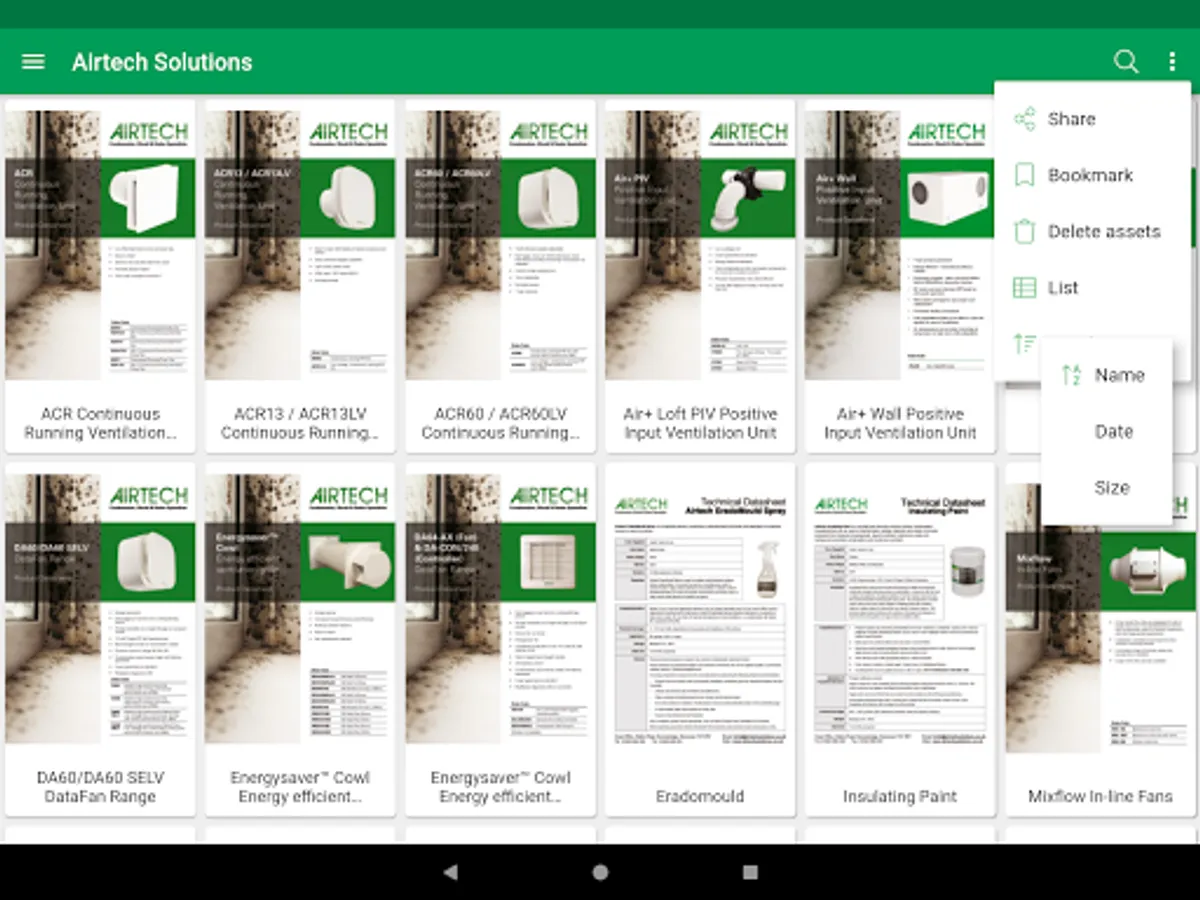Sort documents by Name
Screen dimensions: 1200x900
coord(1106,376)
